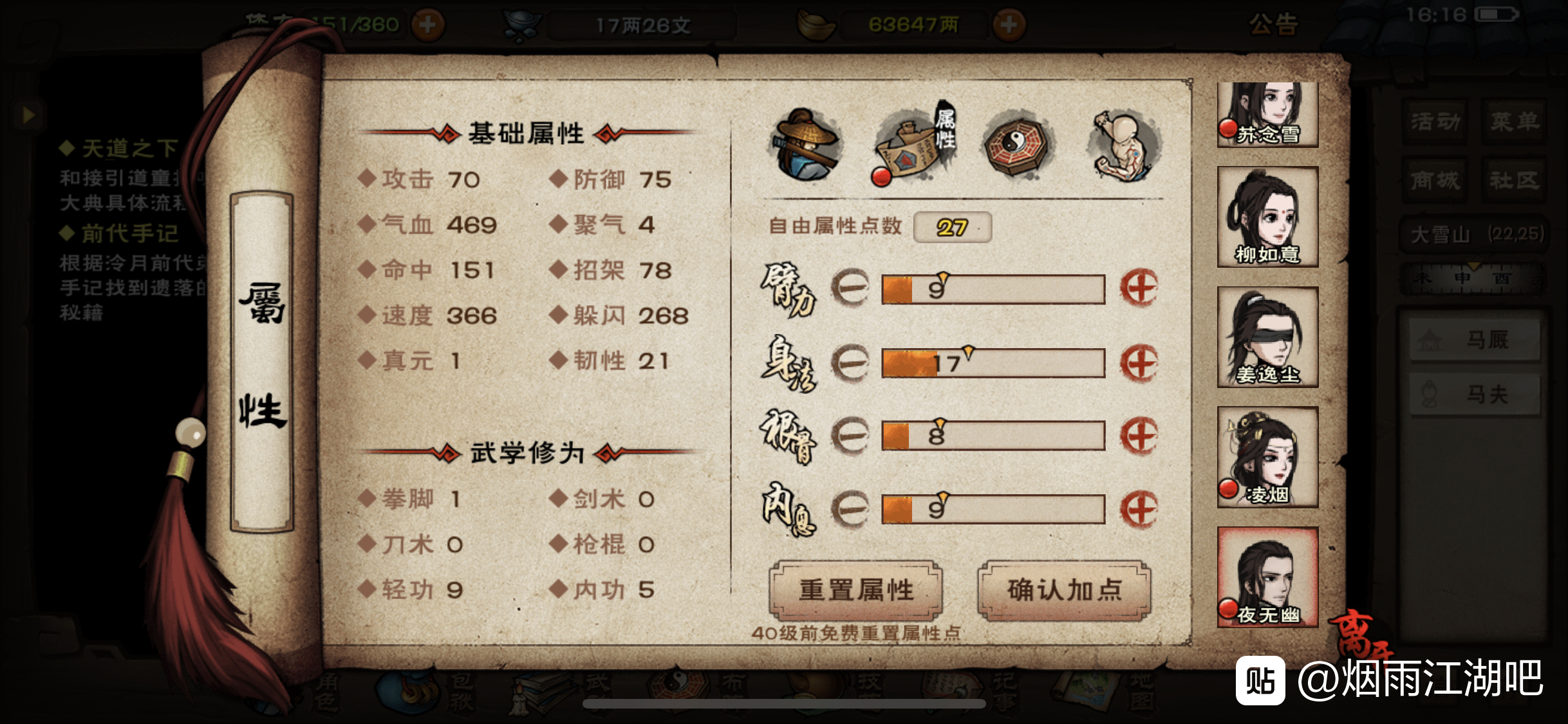Image resolution: width=1568 pixels, height=724 pixels.
Task: Select character portrait 柳如意
Action: click(1267, 217)
